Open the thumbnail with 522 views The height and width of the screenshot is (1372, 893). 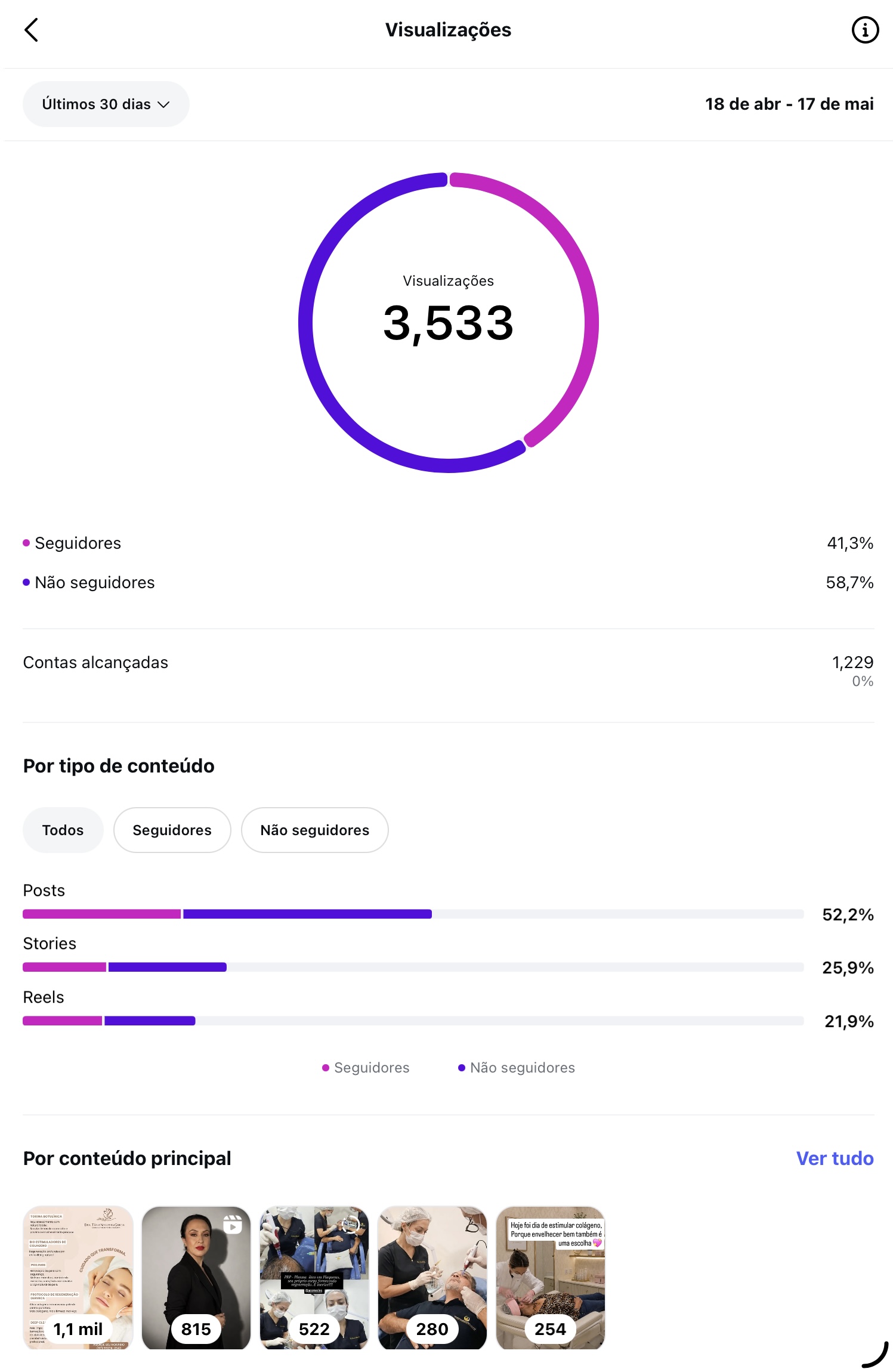tap(314, 1277)
